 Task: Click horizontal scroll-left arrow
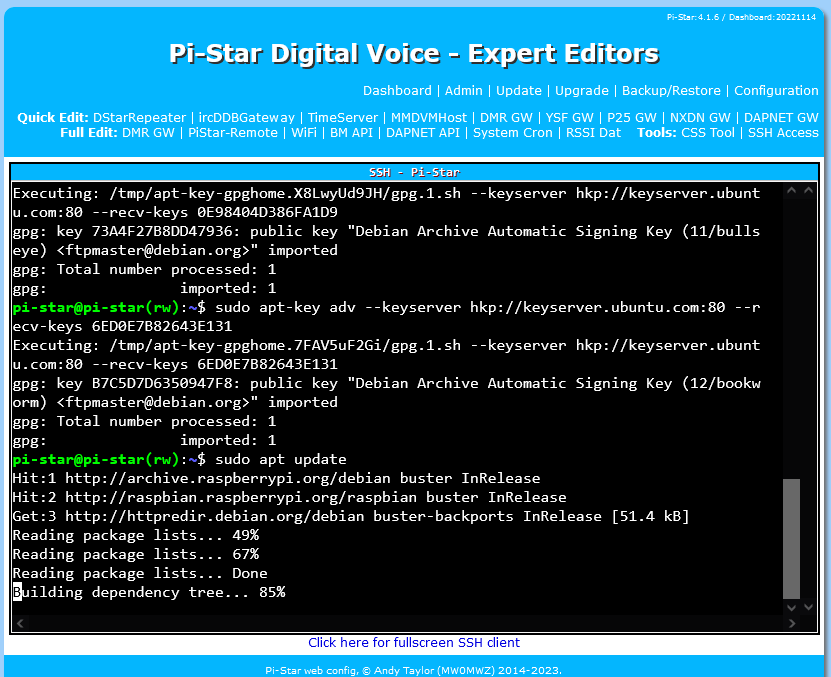click(20, 623)
